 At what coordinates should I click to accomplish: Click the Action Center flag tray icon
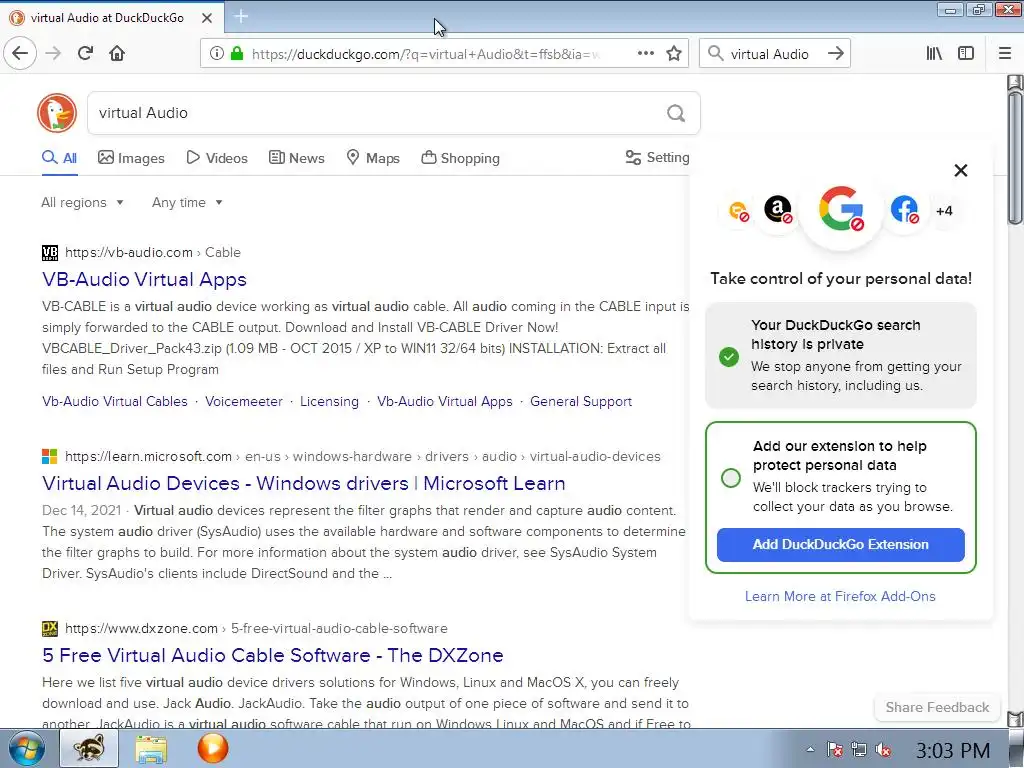pos(834,750)
